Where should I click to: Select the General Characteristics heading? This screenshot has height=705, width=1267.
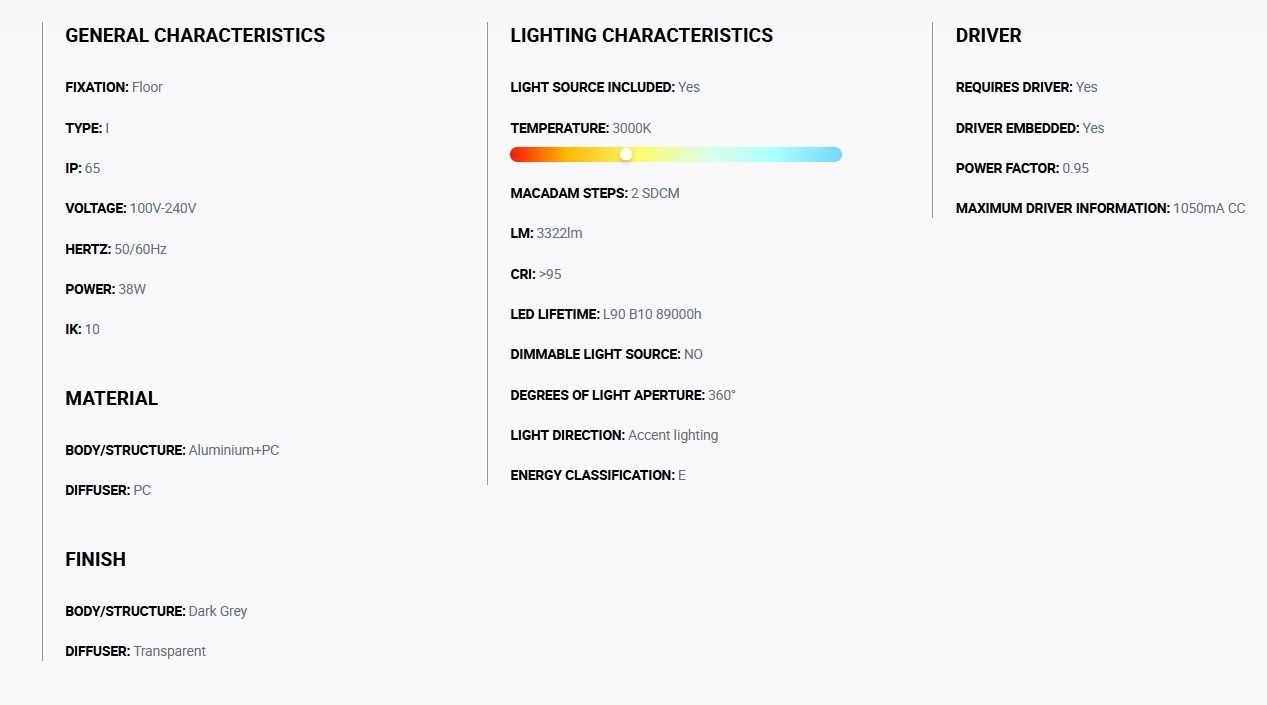(195, 35)
